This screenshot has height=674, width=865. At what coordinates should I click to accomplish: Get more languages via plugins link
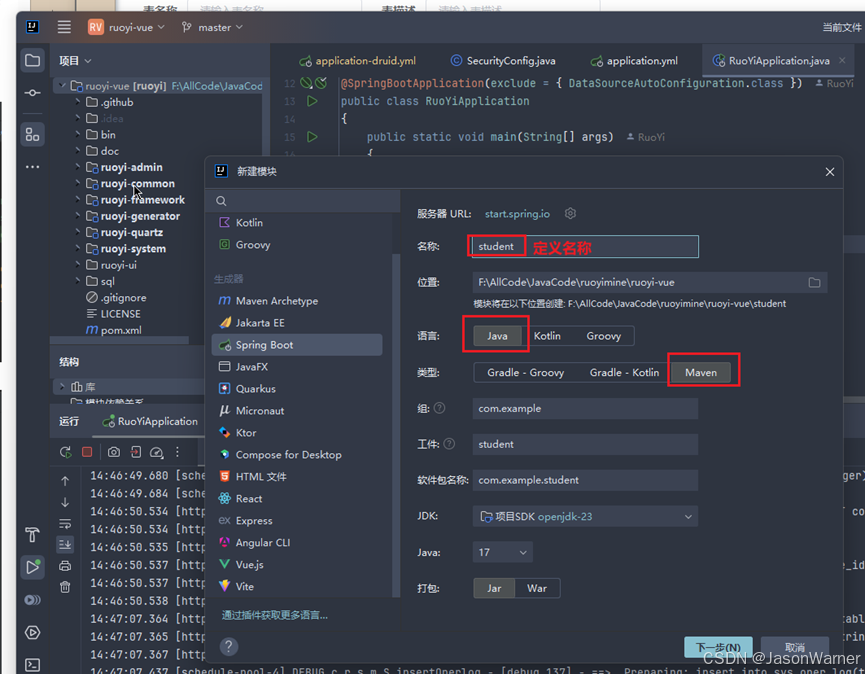point(275,615)
